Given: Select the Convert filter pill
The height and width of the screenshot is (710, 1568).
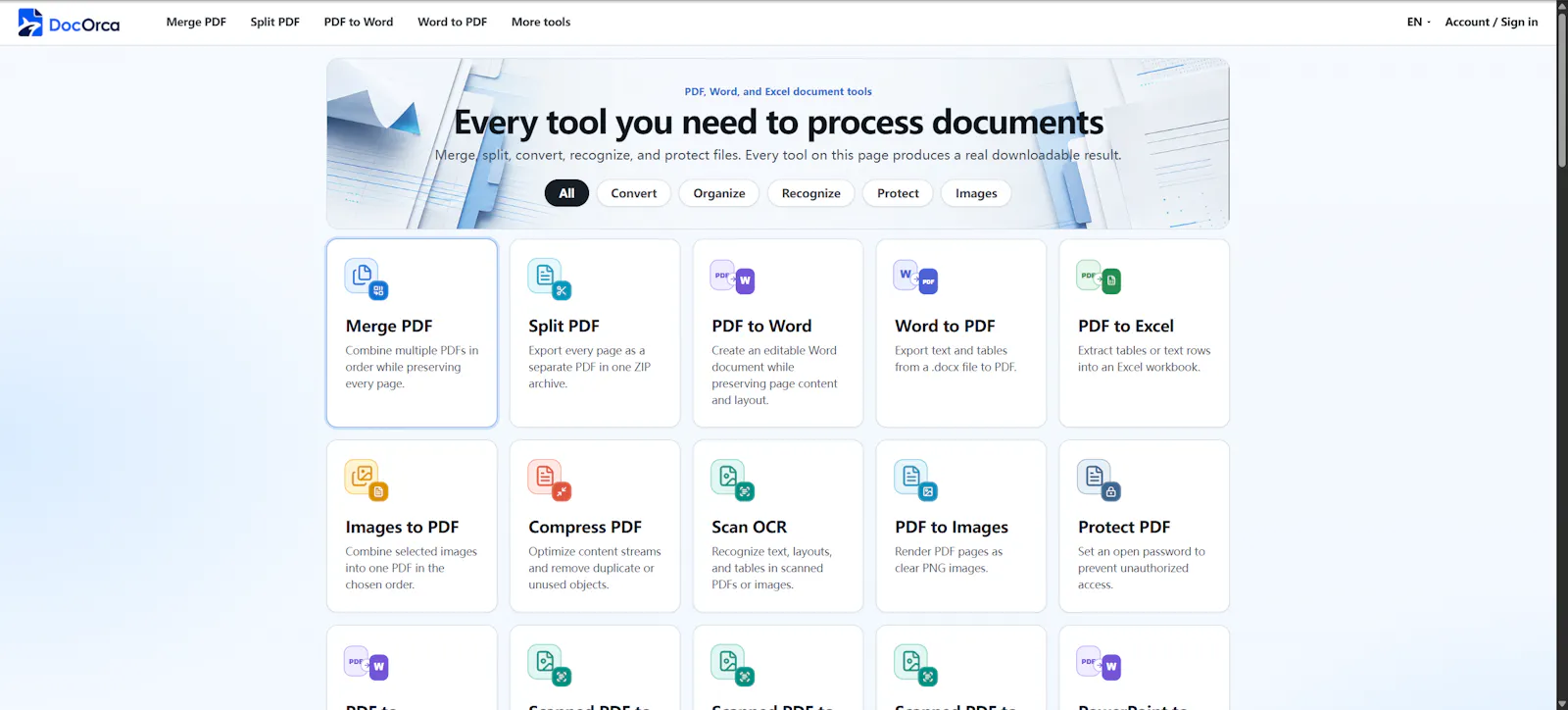Looking at the screenshot, I should [x=634, y=193].
